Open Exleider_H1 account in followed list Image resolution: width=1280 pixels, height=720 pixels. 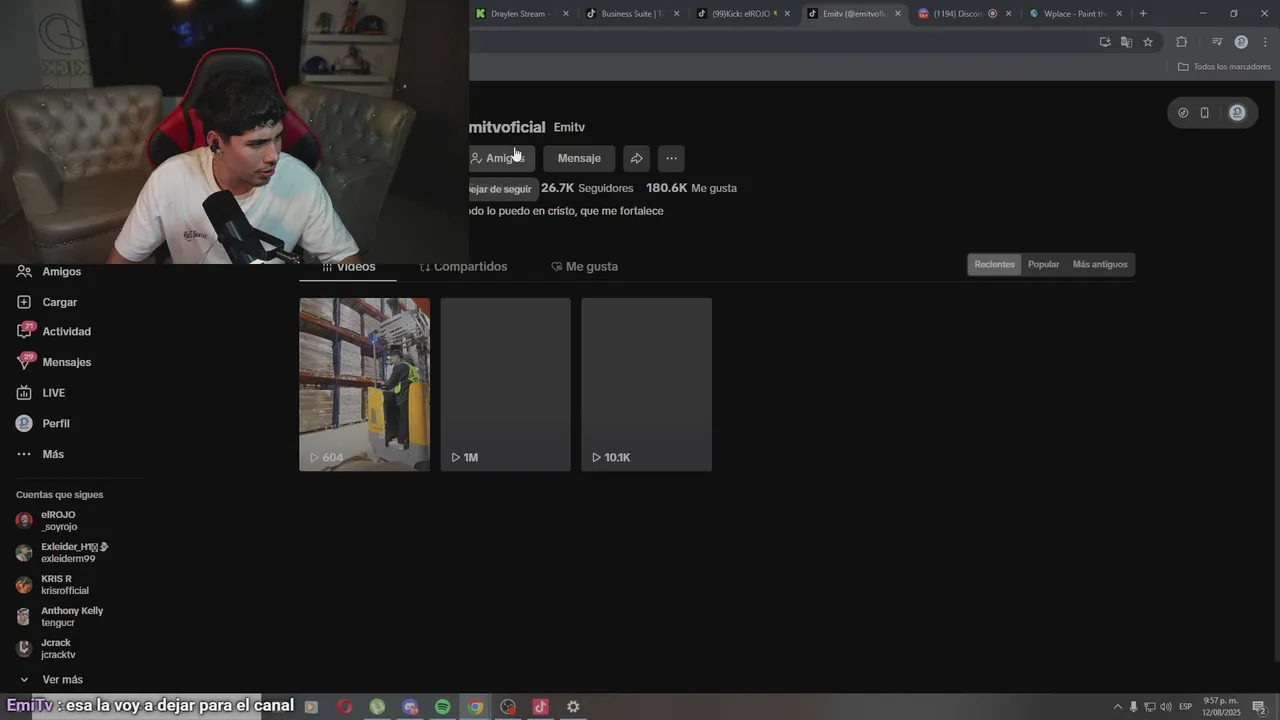62,553
